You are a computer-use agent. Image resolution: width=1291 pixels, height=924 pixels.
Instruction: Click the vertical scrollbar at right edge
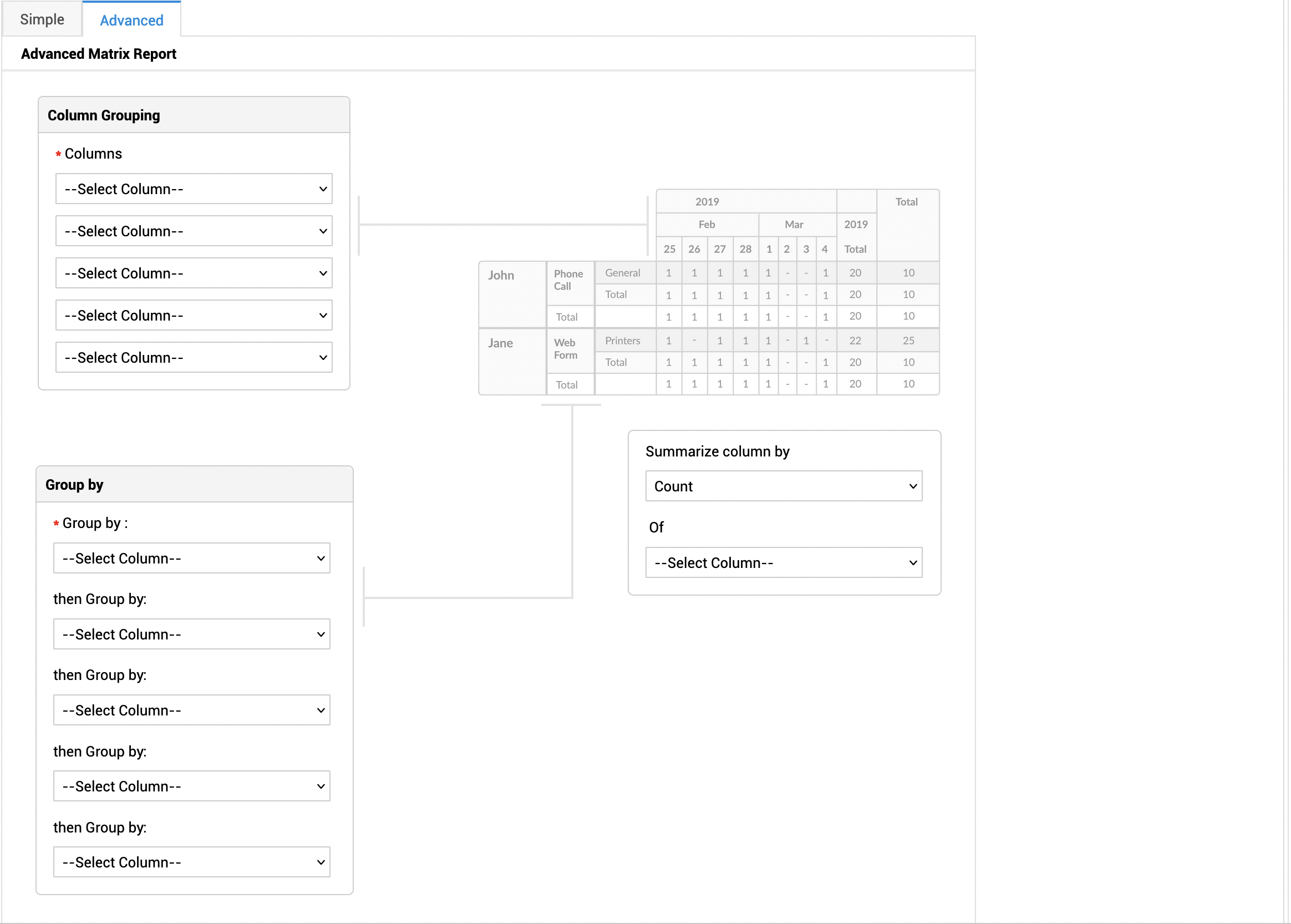(x=1286, y=455)
